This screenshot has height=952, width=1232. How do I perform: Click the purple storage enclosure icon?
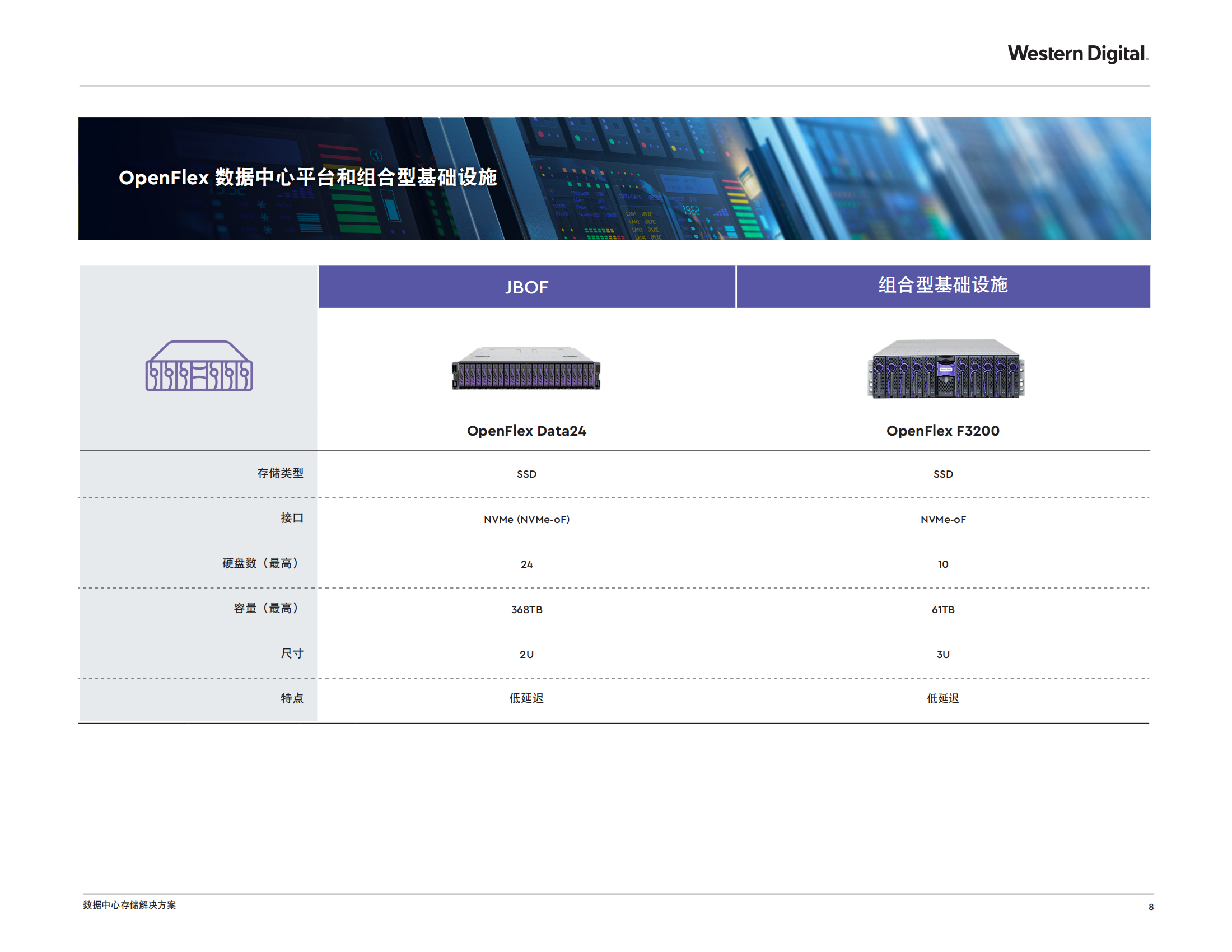199,366
